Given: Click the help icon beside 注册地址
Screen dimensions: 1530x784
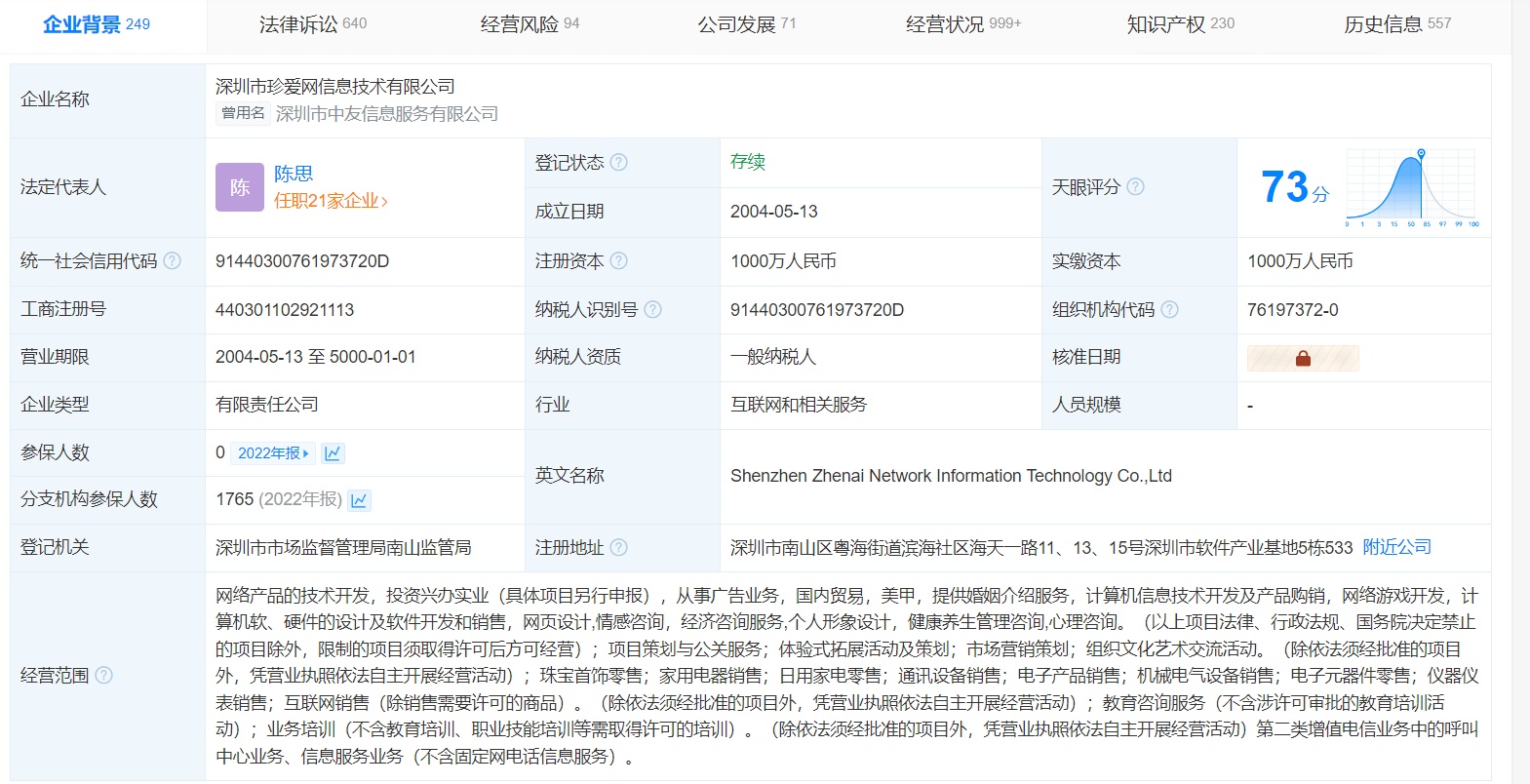Looking at the screenshot, I should click(618, 547).
